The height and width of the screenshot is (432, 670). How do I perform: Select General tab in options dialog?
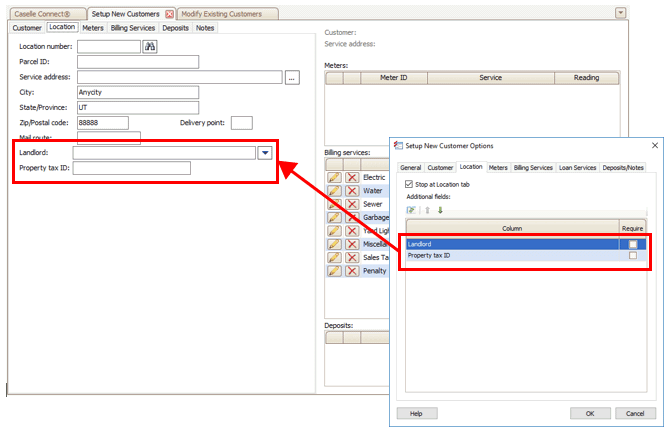411,168
